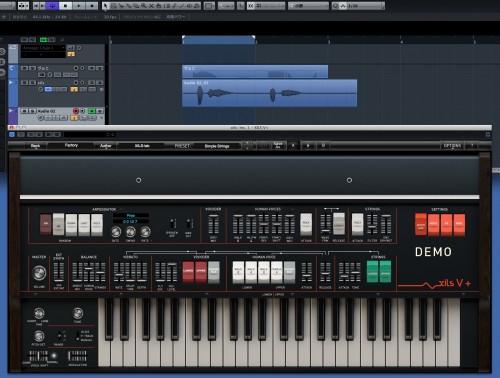Click the left locator marker on the ruler
The height and width of the screenshot is (378, 500).
click(183, 38)
